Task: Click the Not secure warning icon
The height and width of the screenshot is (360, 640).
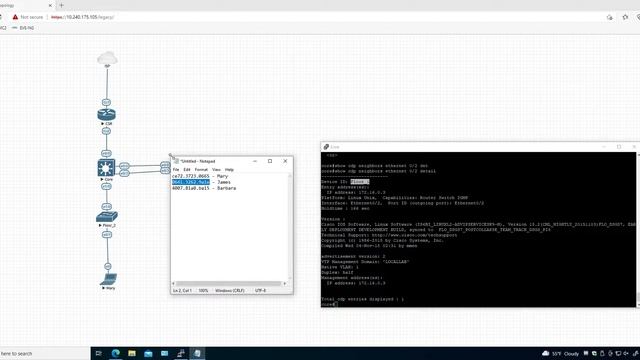Action: [16, 17]
